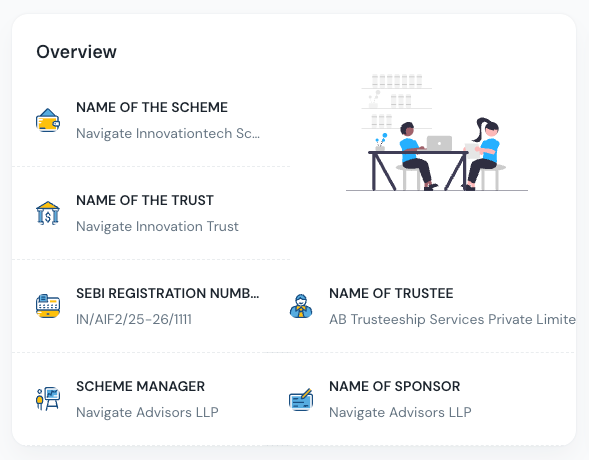The image size is (589, 460).
Task: Select the AB Trusteeship Services Private Limited text
Action: [452, 320]
